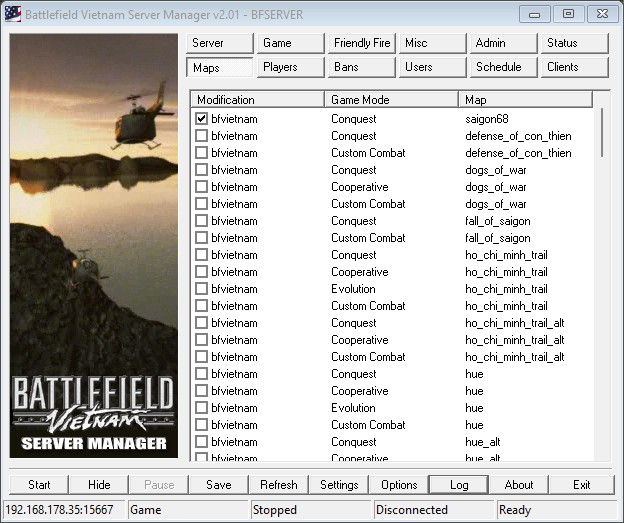Open the Bans tab
Viewport: 624px width, 523px height.
362,67
